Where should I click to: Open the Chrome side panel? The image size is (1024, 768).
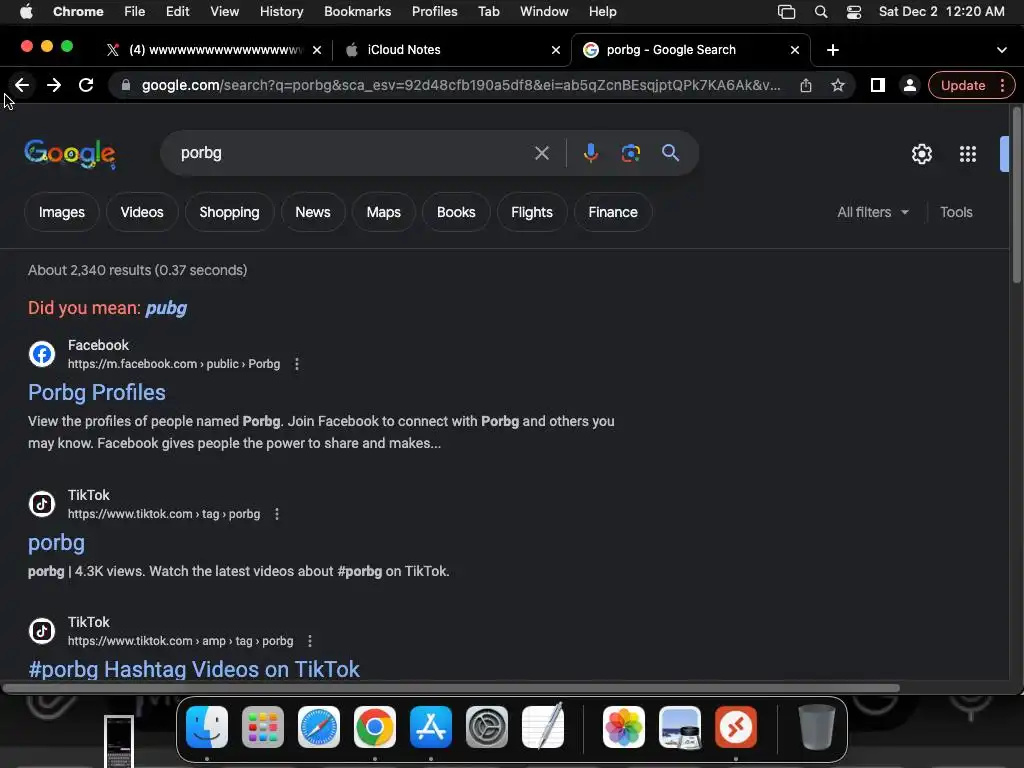tap(878, 85)
